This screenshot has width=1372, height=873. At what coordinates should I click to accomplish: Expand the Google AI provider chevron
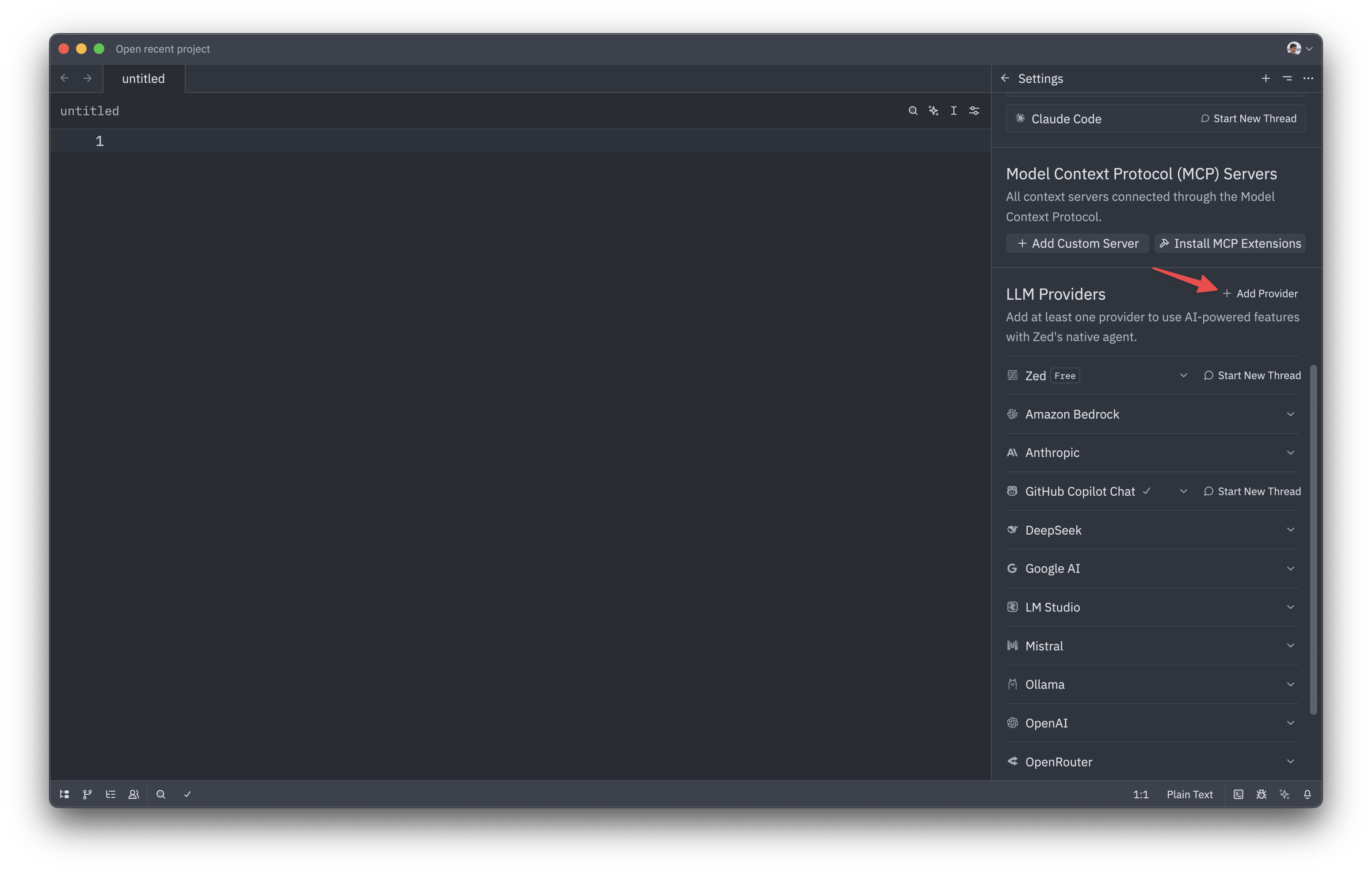click(x=1291, y=568)
